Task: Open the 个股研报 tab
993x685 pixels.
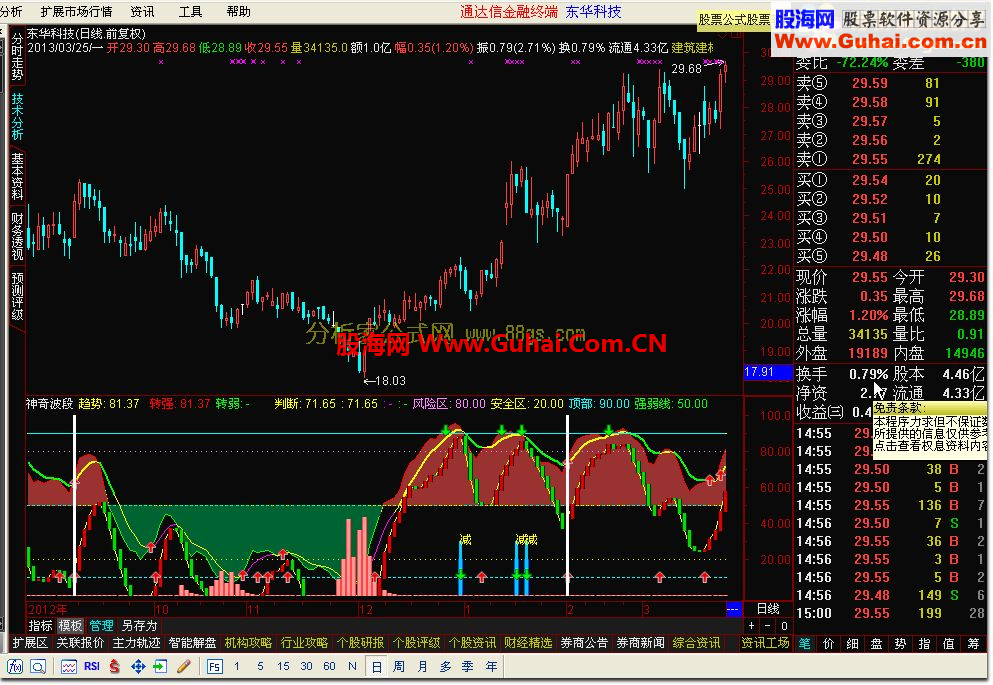Action: (x=360, y=643)
